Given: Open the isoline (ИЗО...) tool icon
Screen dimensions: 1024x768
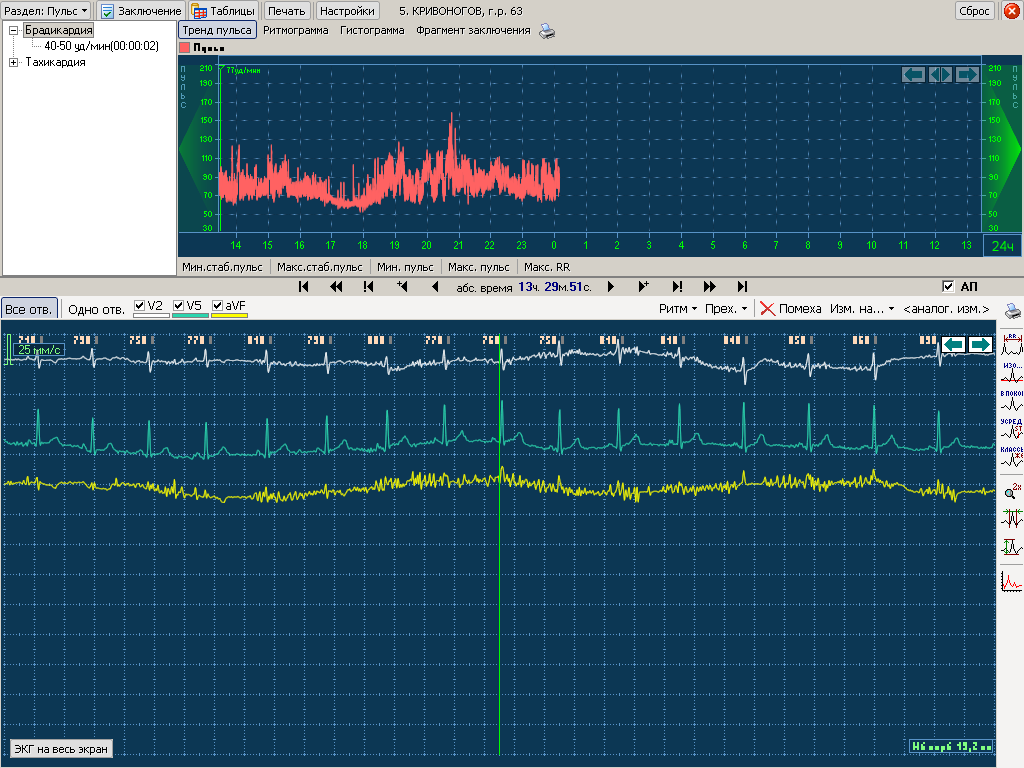Looking at the screenshot, I should [1012, 373].
